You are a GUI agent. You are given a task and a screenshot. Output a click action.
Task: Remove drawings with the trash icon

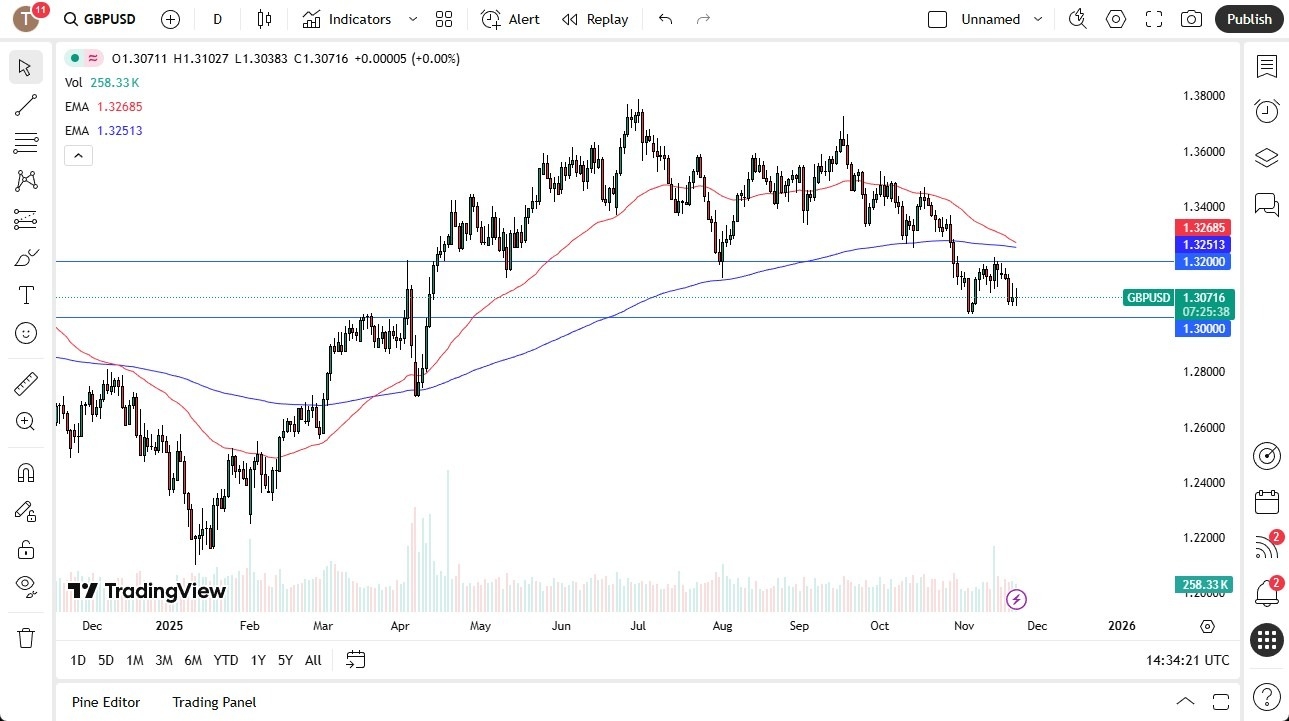26,637
